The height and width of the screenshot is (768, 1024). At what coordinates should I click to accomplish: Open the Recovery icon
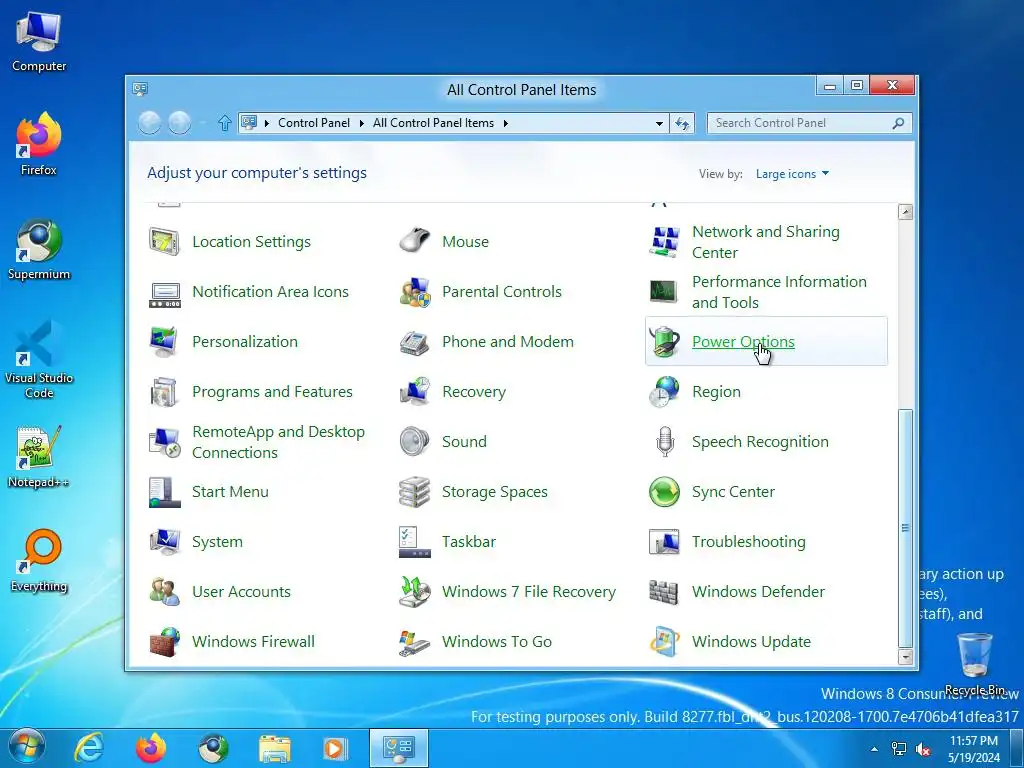tap(415, 392)
